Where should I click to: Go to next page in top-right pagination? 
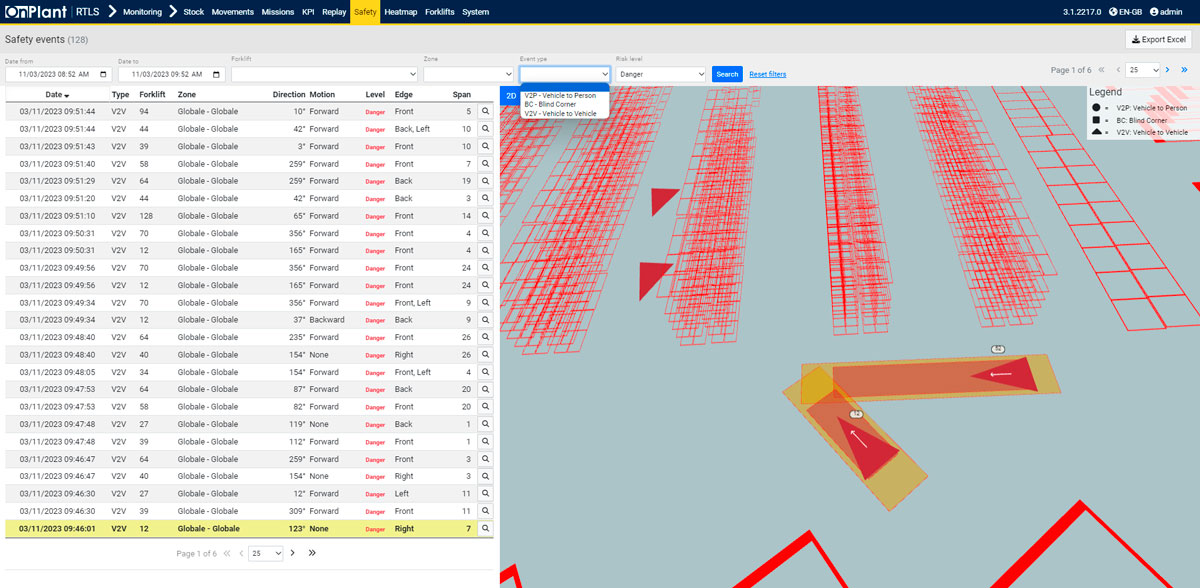coord(1167,70)
